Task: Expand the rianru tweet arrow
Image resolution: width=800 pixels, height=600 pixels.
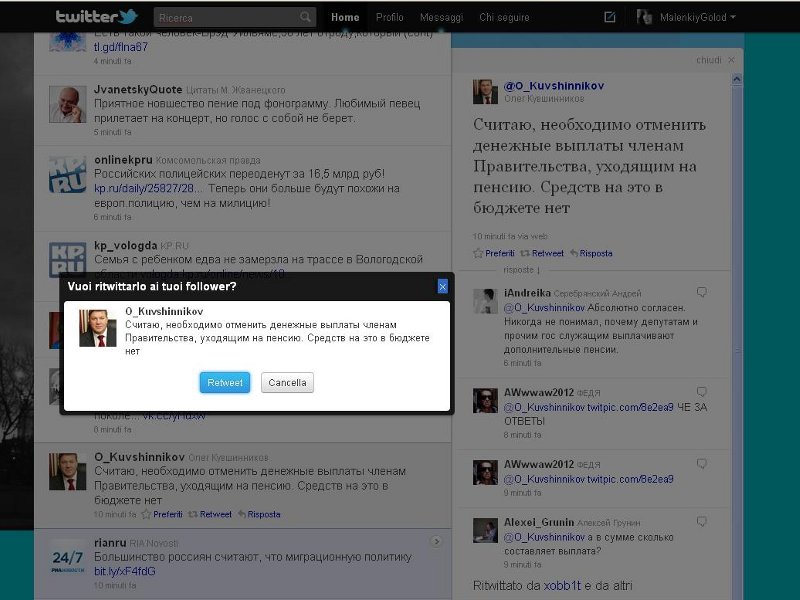Action: [436, 542]
